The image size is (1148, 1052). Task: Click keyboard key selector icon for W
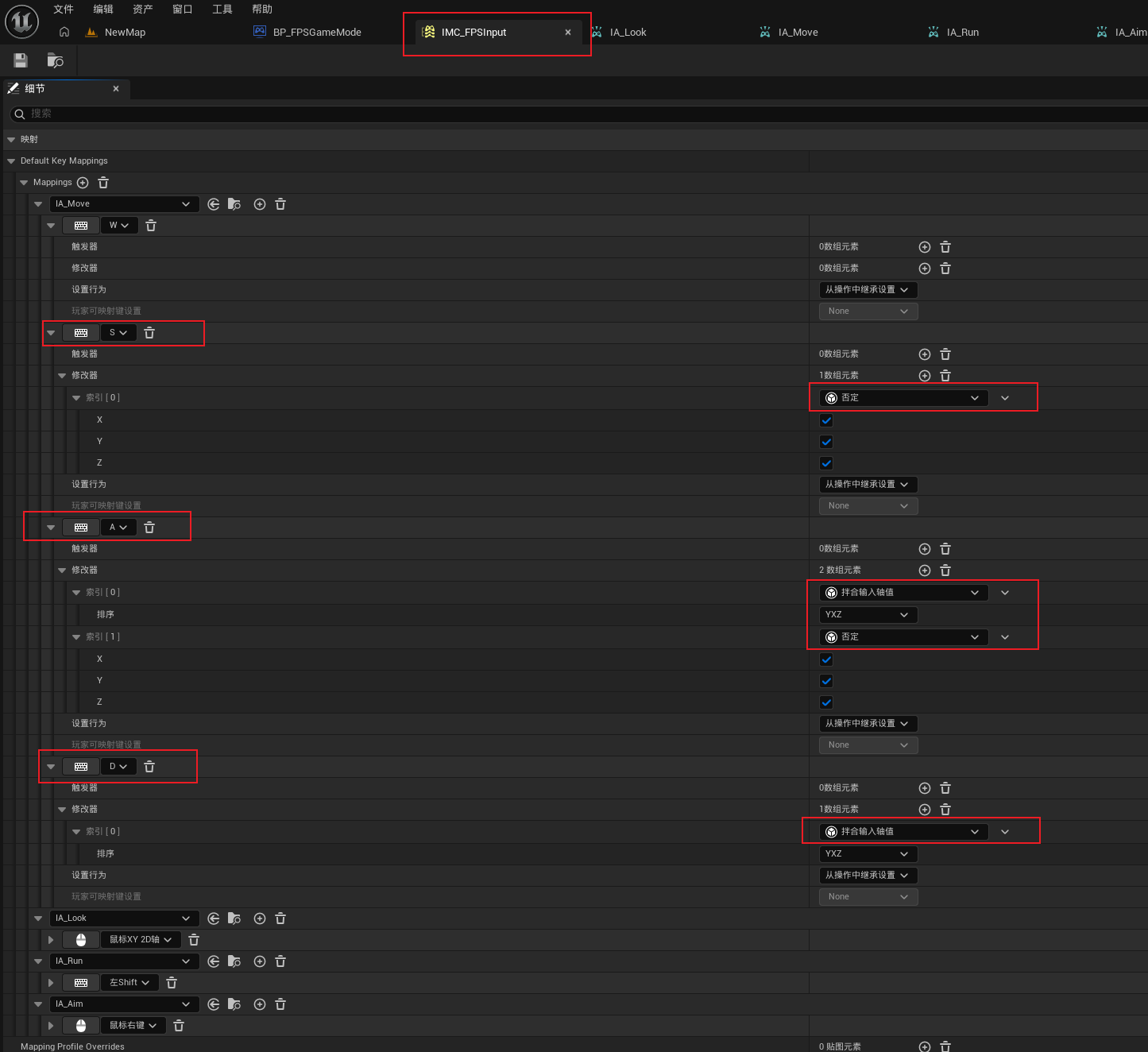[x=81, y=226]
